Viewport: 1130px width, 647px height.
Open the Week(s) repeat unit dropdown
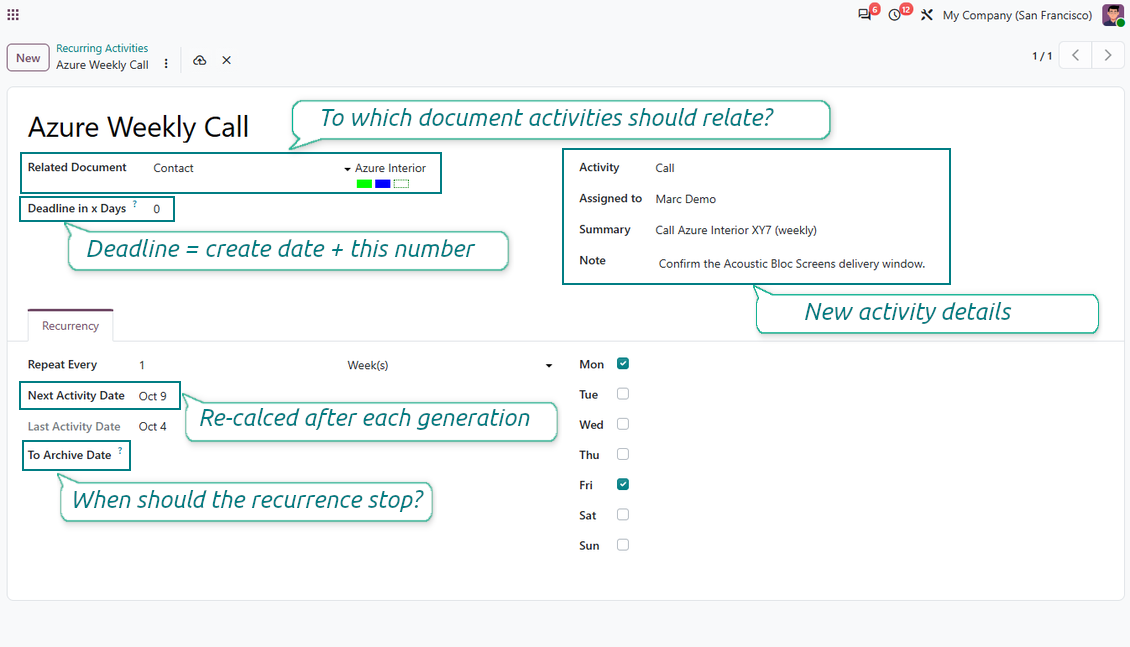pyautogui.click(x=450, y=365)
